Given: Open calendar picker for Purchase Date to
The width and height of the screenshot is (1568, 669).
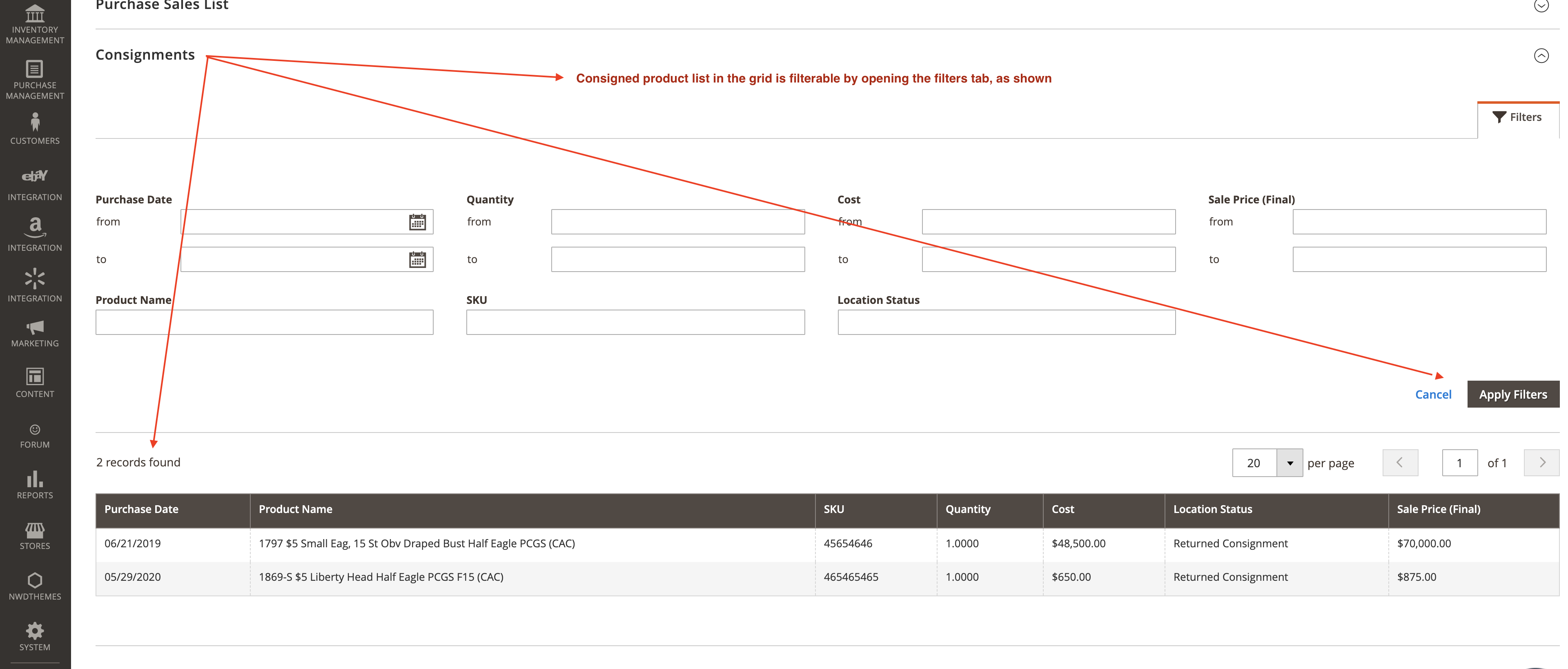Looking at the screenshot, I should (417, 260).
